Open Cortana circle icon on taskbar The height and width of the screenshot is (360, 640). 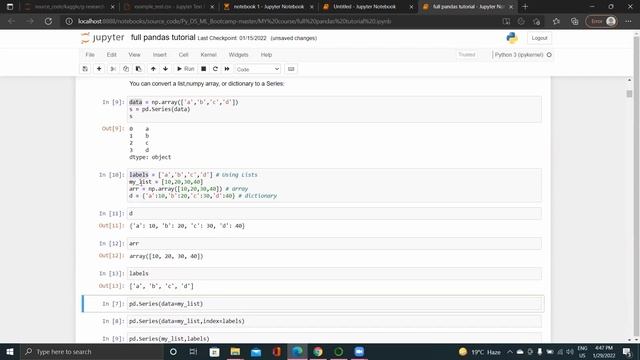tap(173, 351)
